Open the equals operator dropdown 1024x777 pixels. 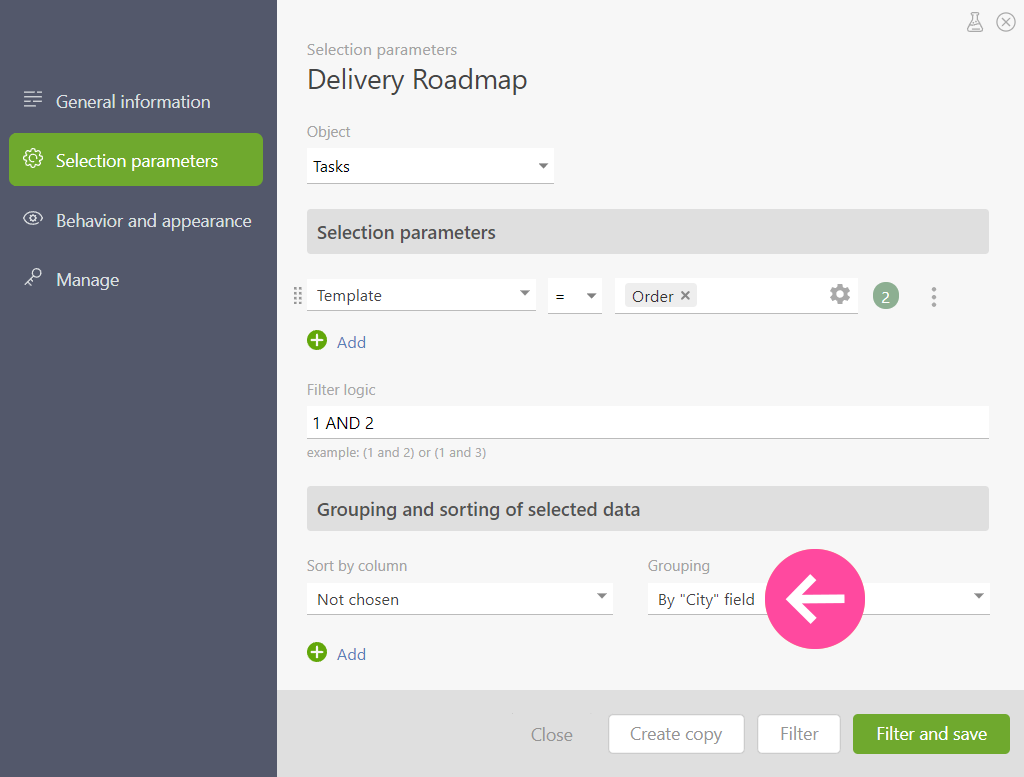coord(575,296)
